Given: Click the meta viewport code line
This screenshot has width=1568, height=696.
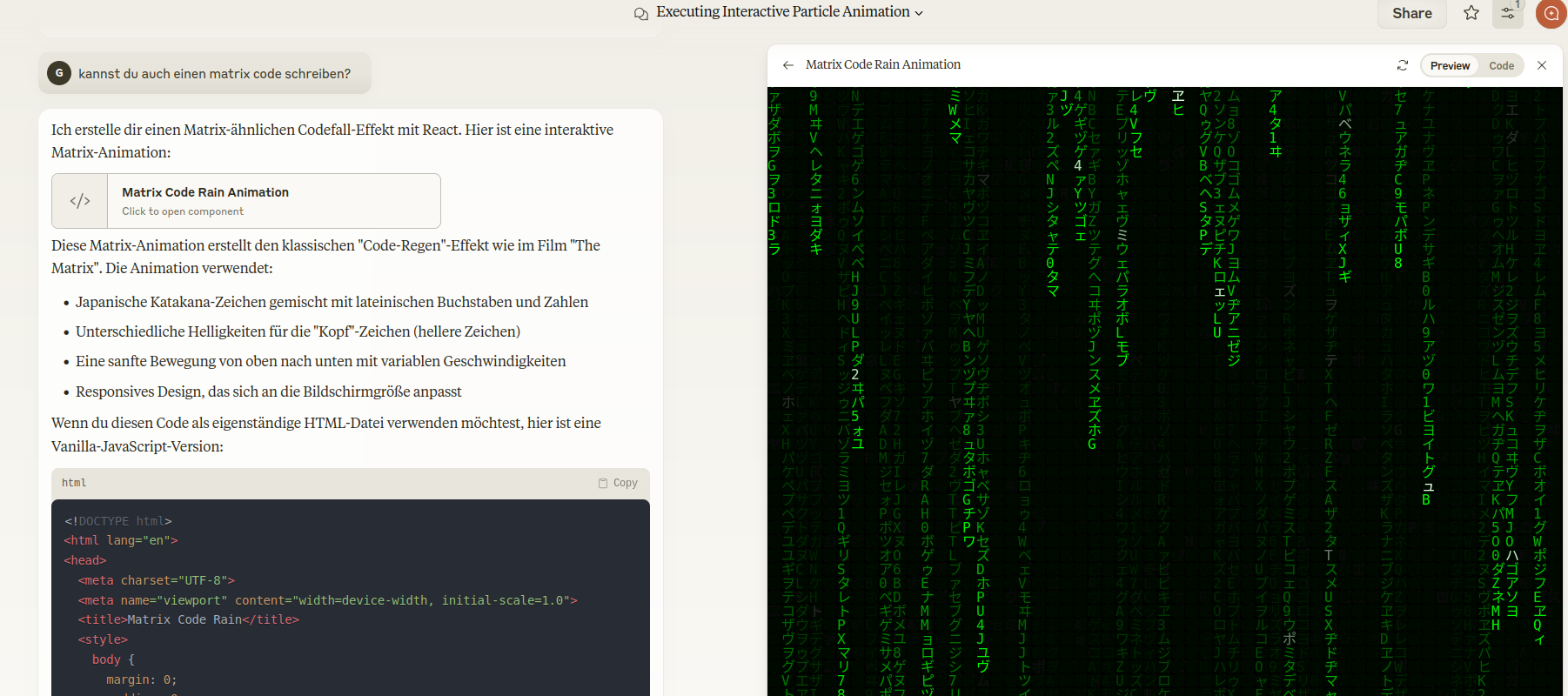Looking at the screenshot, I should (x=328, y=600).
